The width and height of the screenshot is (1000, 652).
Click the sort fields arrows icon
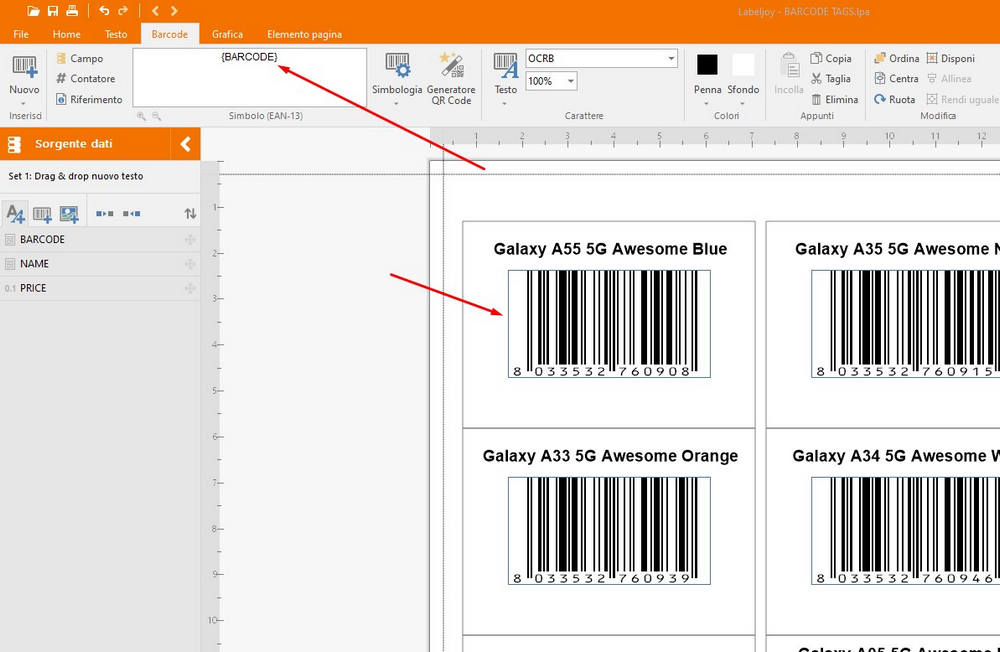(190, 213)
